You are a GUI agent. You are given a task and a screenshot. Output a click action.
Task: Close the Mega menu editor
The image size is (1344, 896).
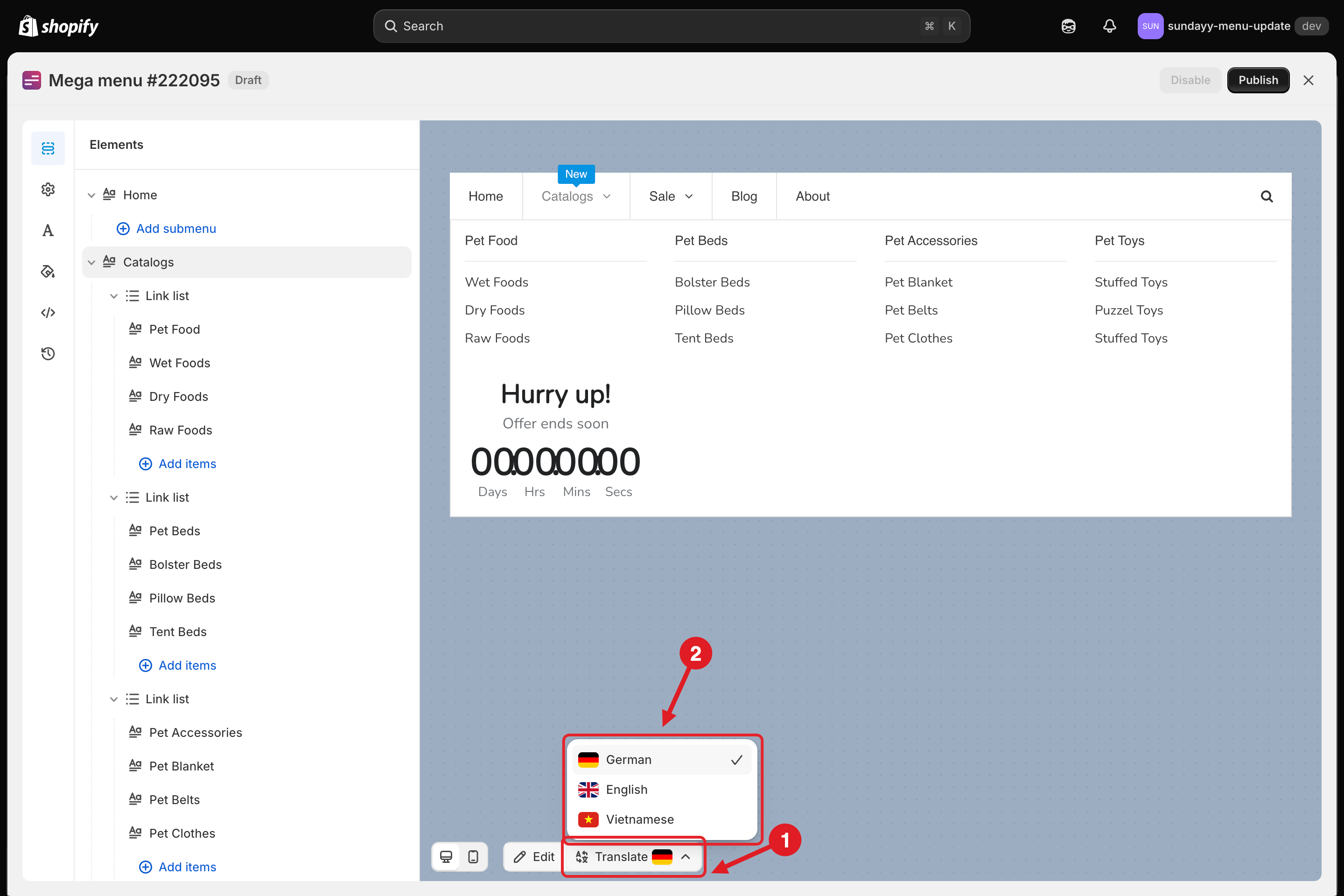(1308, 80)
